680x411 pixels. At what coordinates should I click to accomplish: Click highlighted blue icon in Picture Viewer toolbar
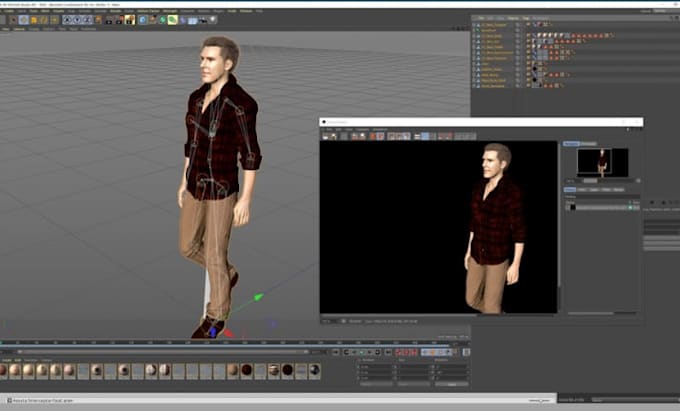[x=425, y=137]
